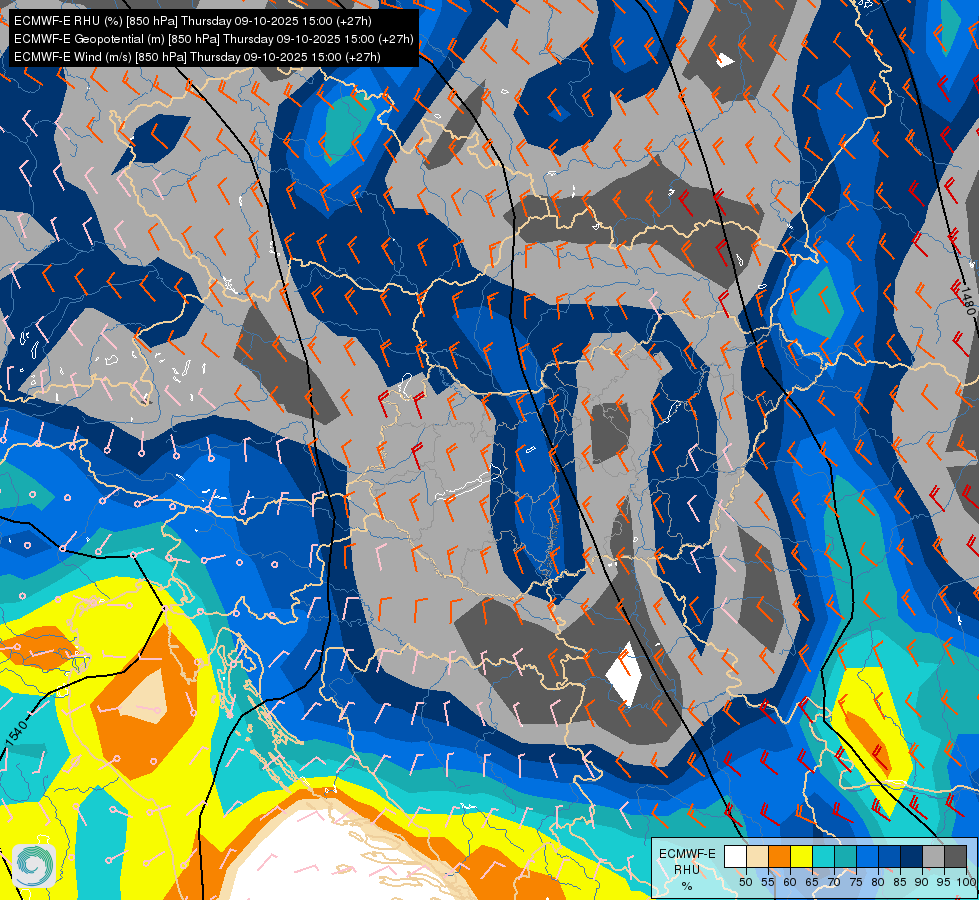Screen dimensions: 979x900
Task: Click the legend tick value 90
Action: [x=922, y=882]
